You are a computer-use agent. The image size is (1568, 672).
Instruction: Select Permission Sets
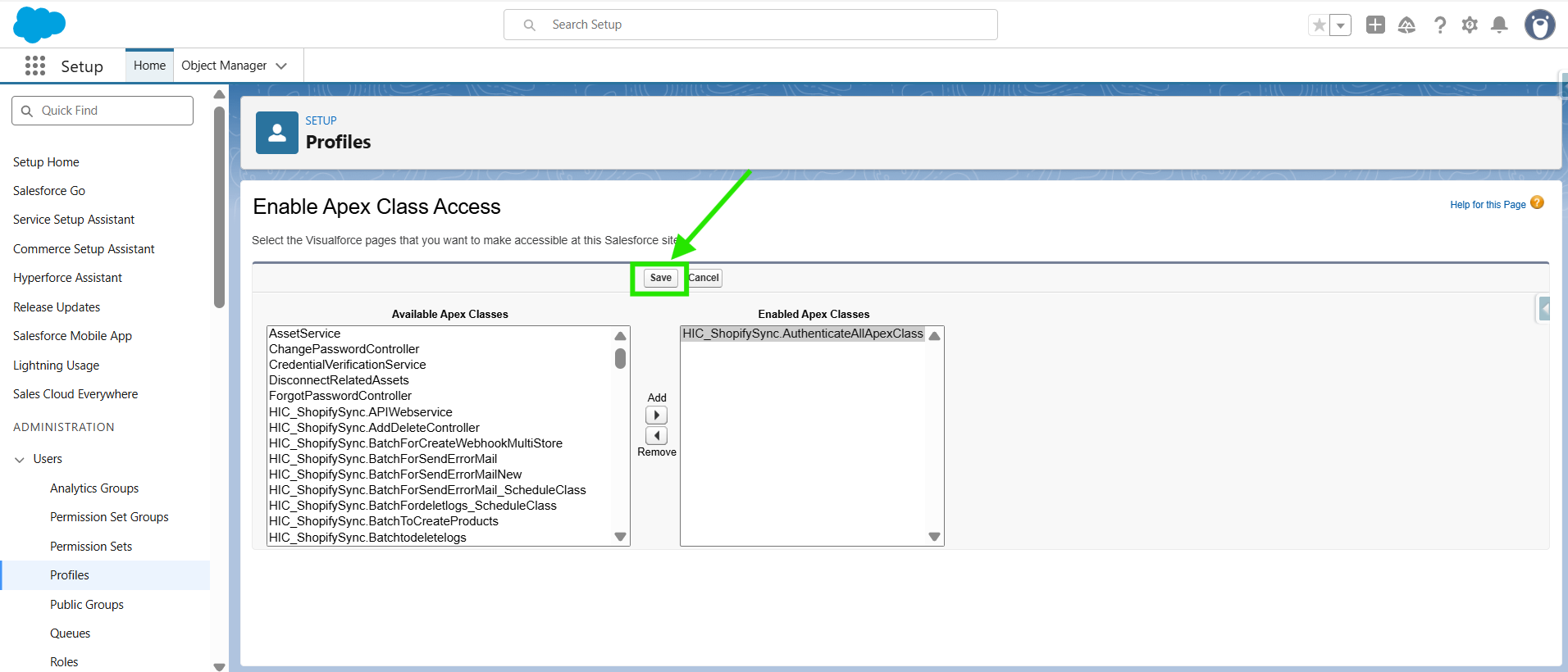pos(91,547)
